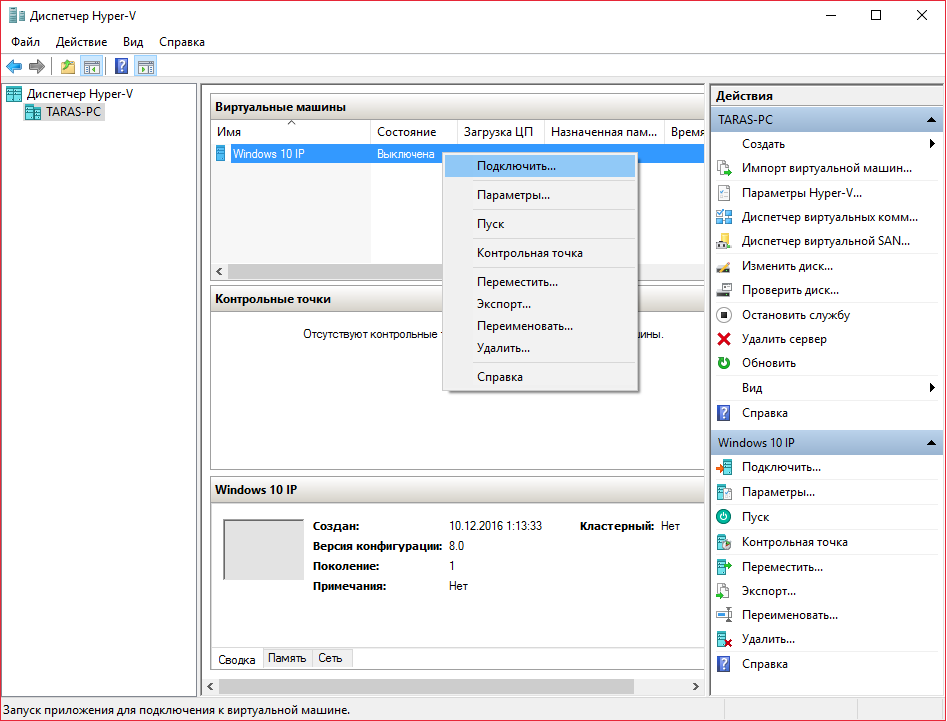Click left arrow of VM list scrollbar

click(219, 271)
